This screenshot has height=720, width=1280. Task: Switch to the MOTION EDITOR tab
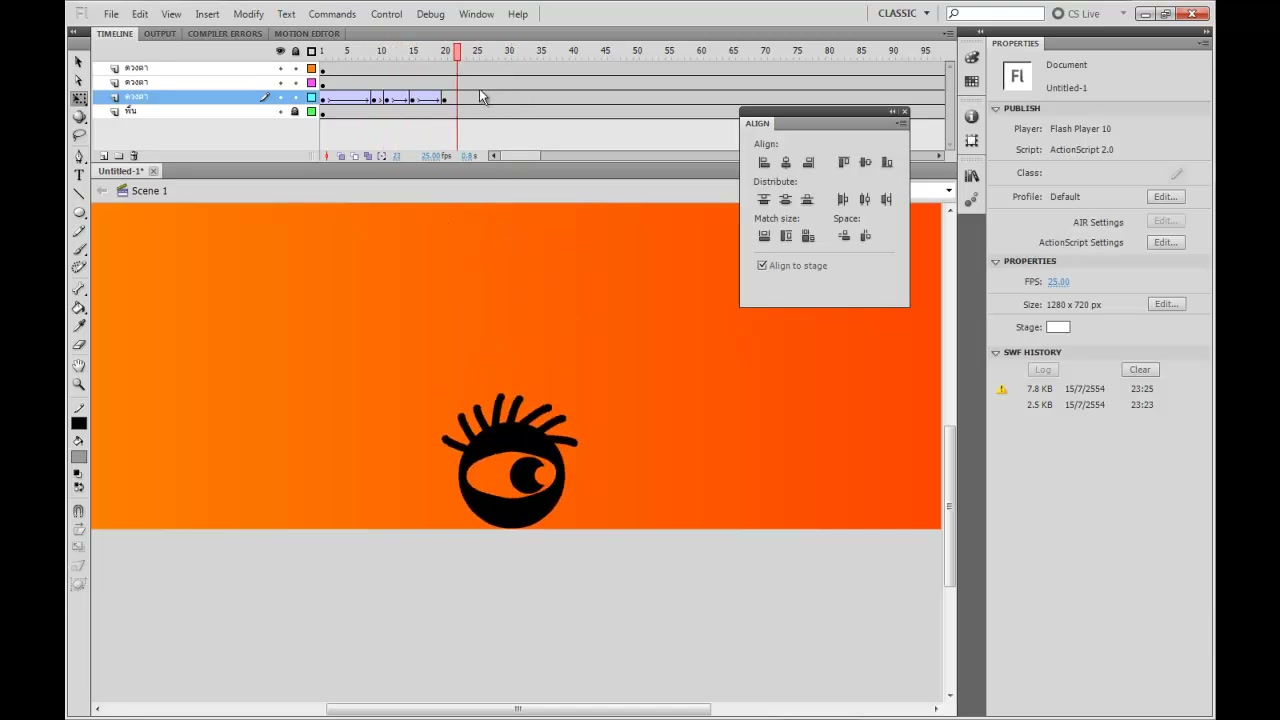(307, 34)
